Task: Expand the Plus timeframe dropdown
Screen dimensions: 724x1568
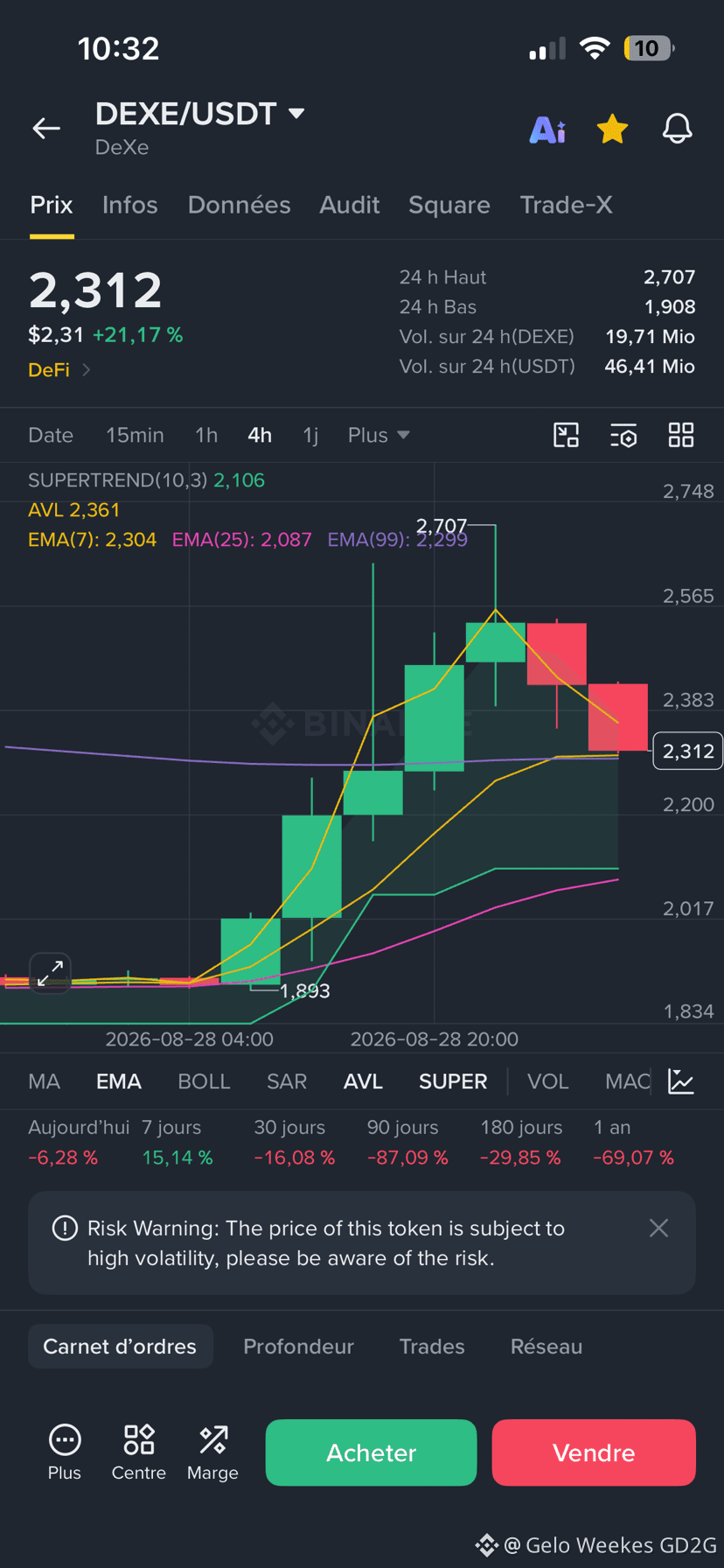Action: (x=379, y=435)
